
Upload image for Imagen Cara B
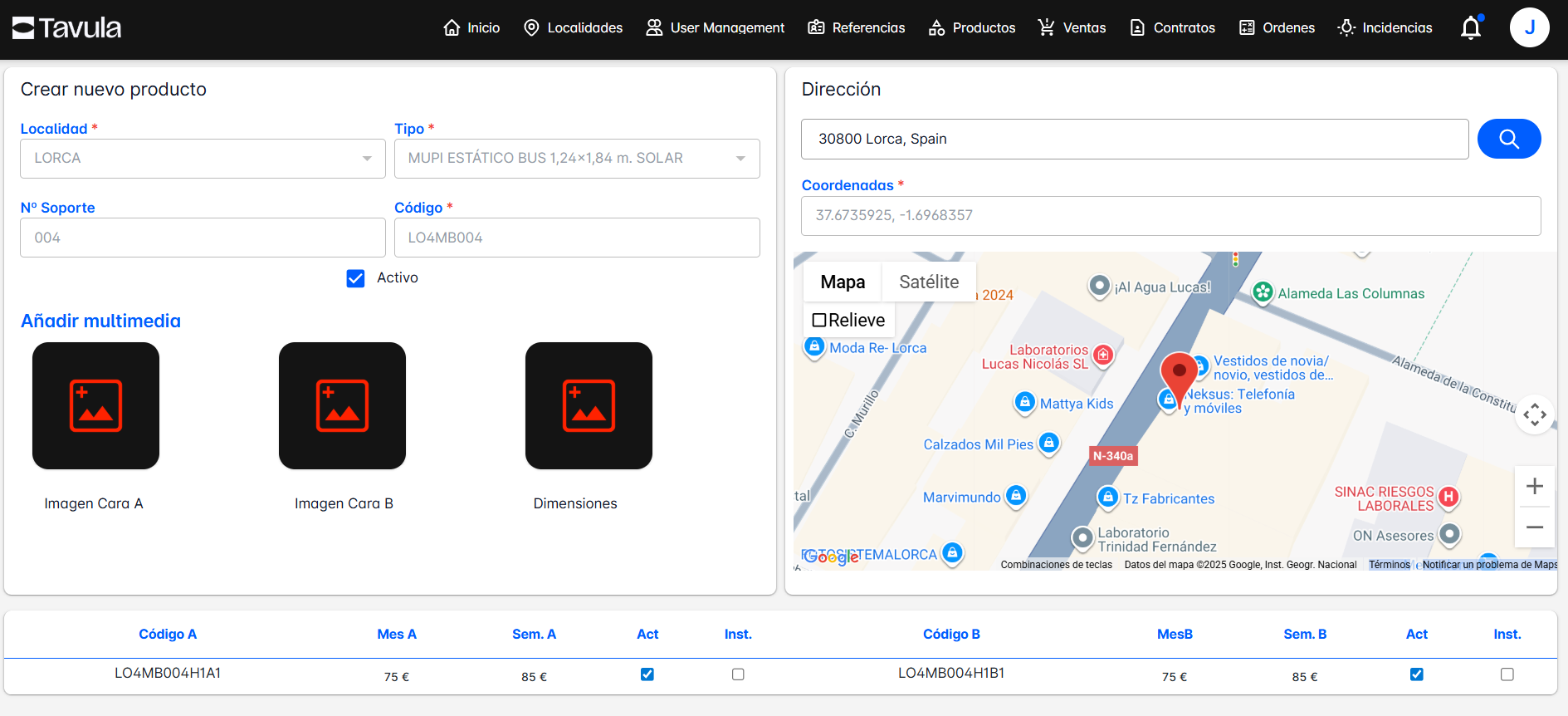(x=342, y=406)
